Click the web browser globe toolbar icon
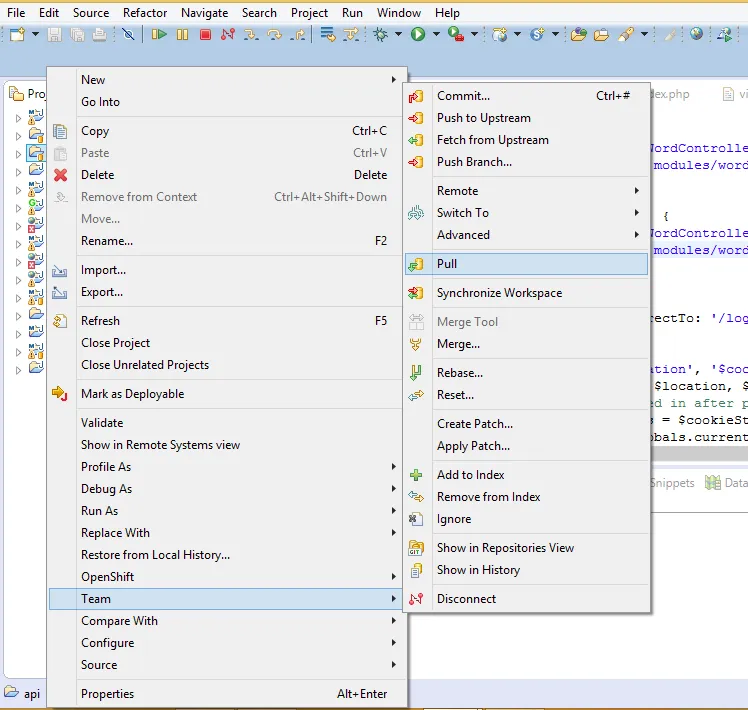The width and height of the screenshot is (748, 710). (697, 35)
